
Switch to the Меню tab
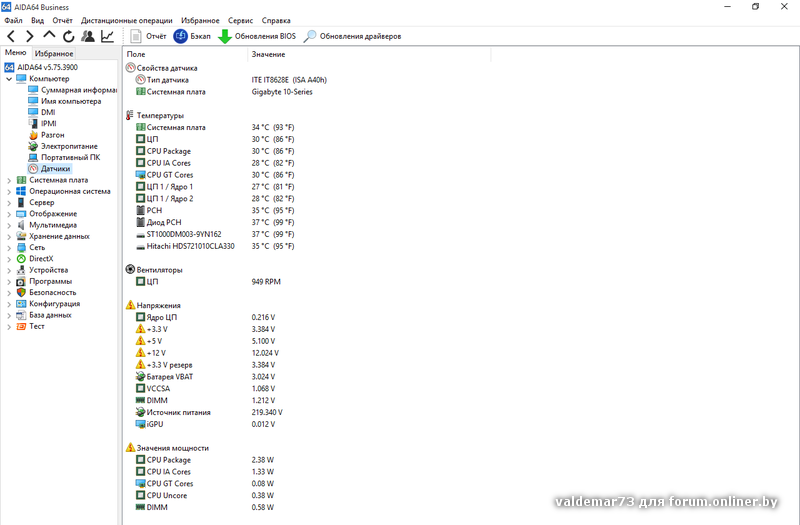pos(15,53)
